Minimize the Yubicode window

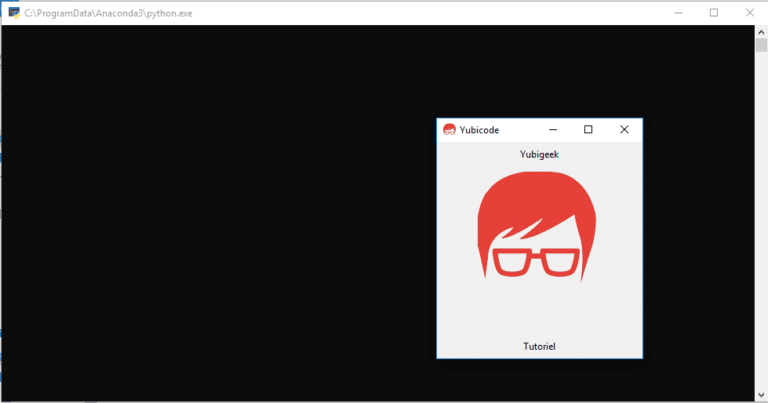point(553,130)
